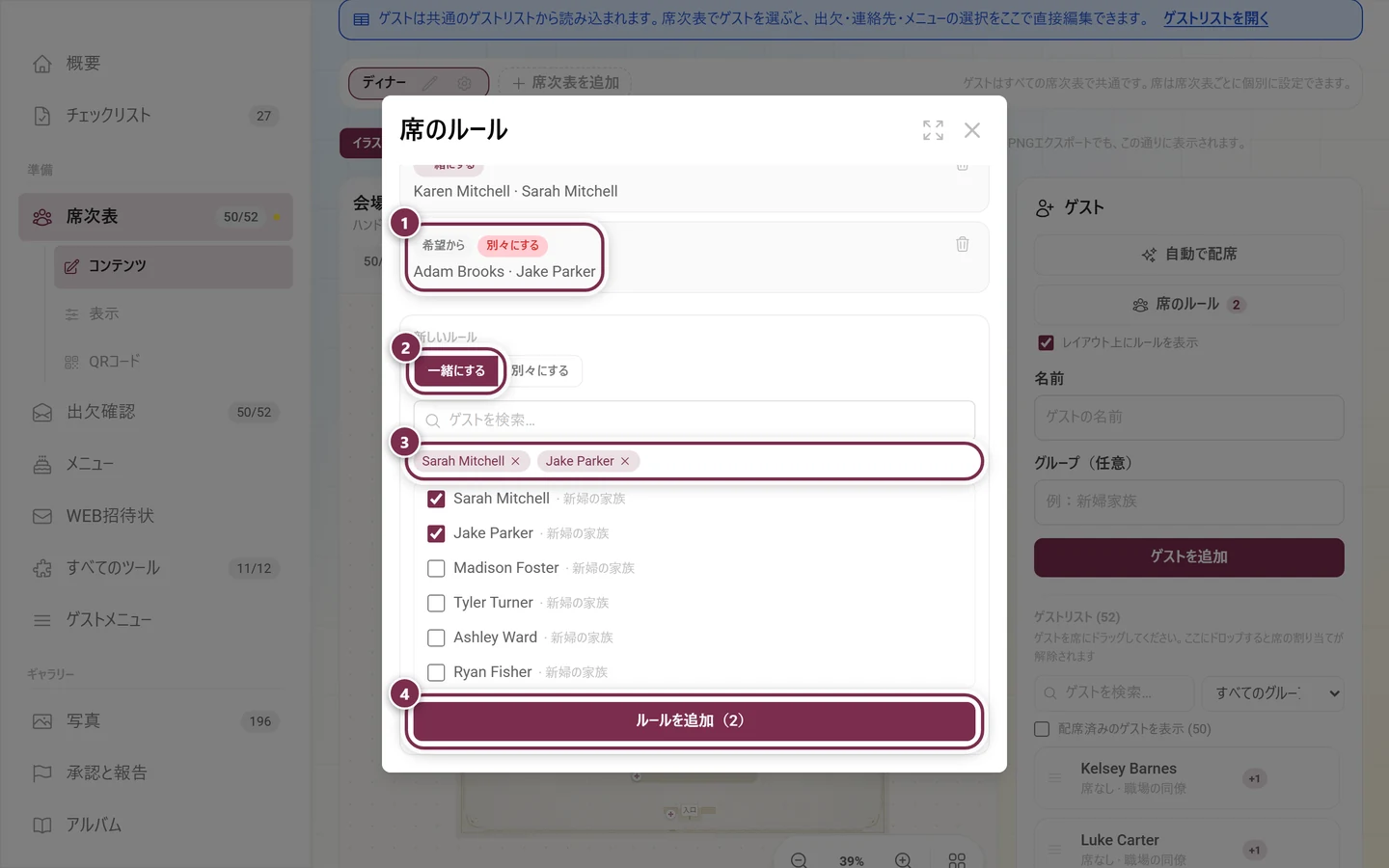
Task: Add a new 席次表 tab
Action: coord(566,83)
